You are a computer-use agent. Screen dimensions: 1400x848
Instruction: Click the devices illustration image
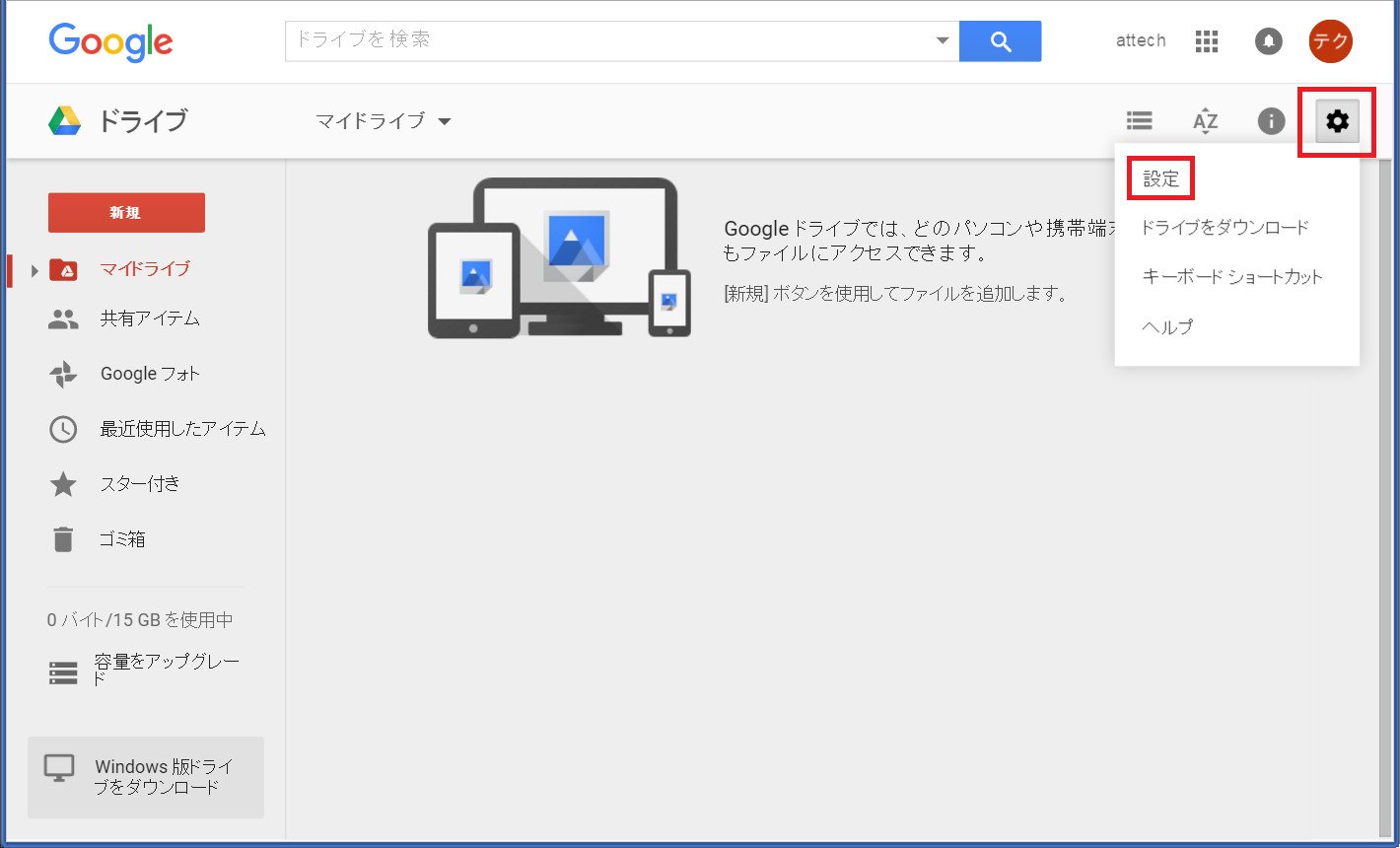click(559, 258)
